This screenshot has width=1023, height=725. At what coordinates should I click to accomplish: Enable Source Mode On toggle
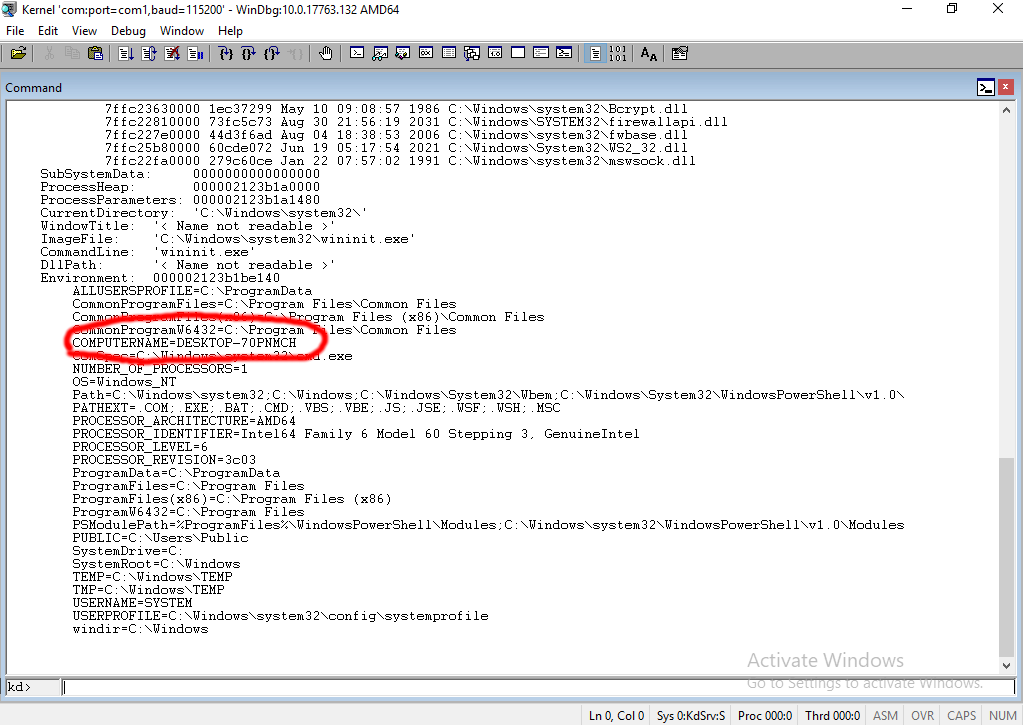click(x=595, y=53)
